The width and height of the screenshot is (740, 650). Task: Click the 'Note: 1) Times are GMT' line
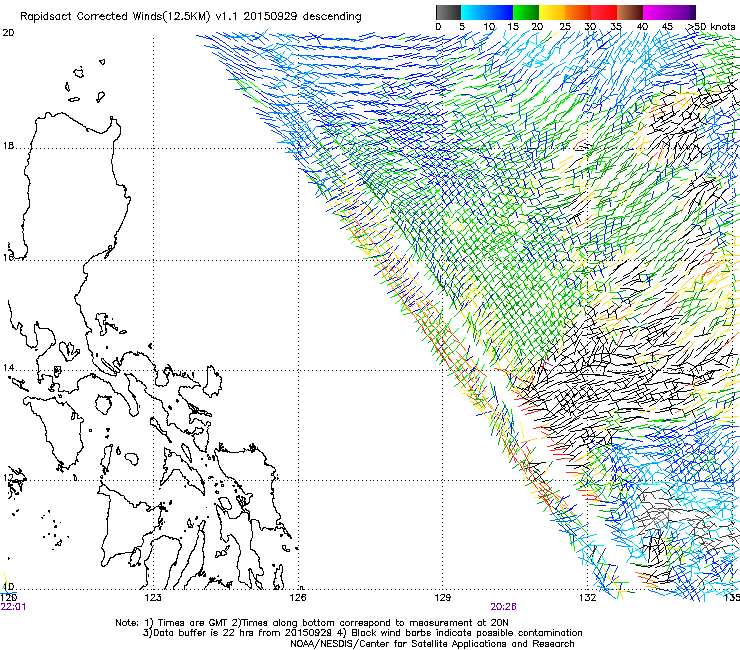(x=312, y=623)
